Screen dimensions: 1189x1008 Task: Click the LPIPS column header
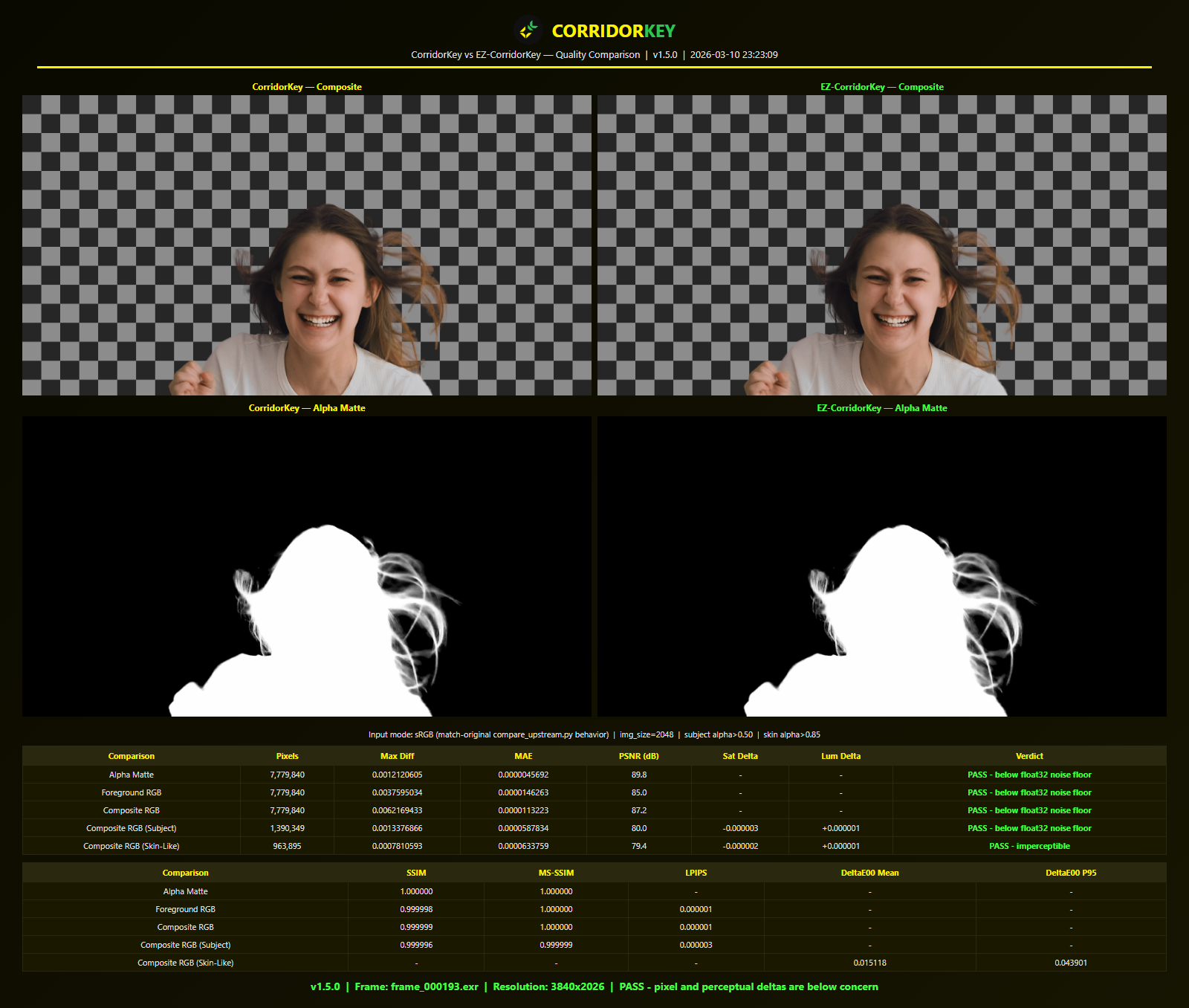pos(696,873)
